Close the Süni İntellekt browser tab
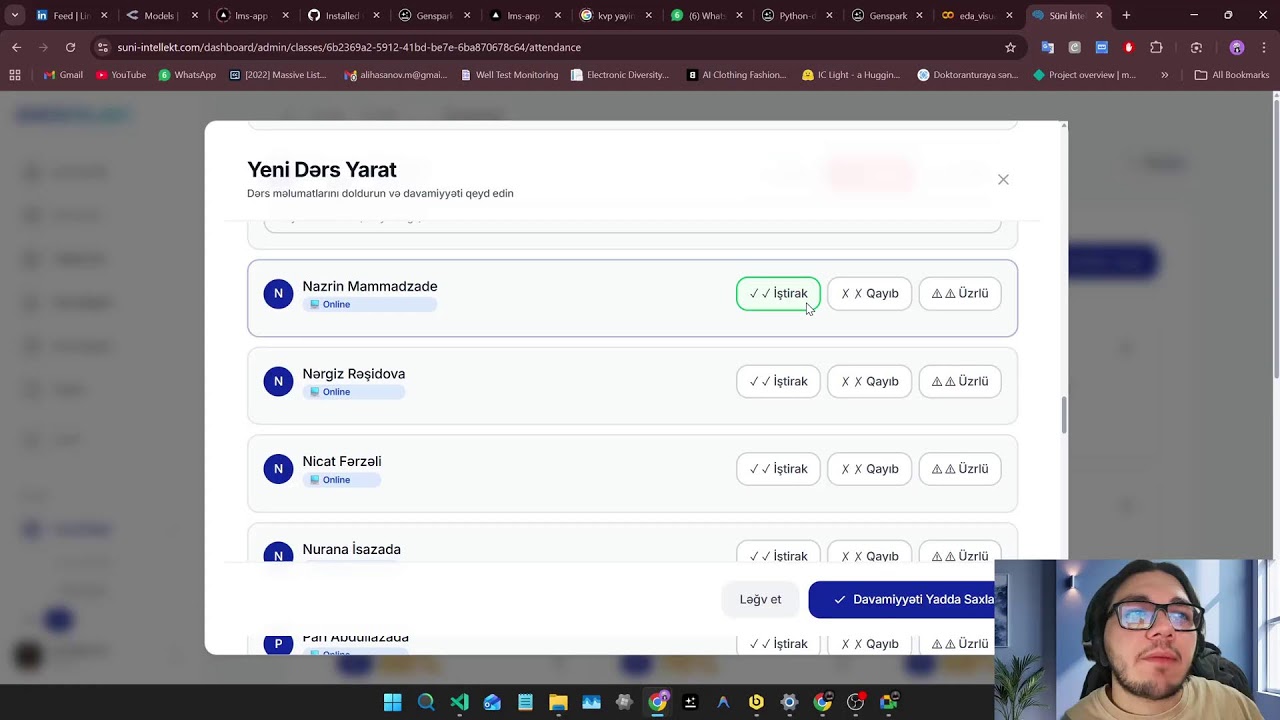This screenshot has height=720, width=1280. click(1099, 15)
